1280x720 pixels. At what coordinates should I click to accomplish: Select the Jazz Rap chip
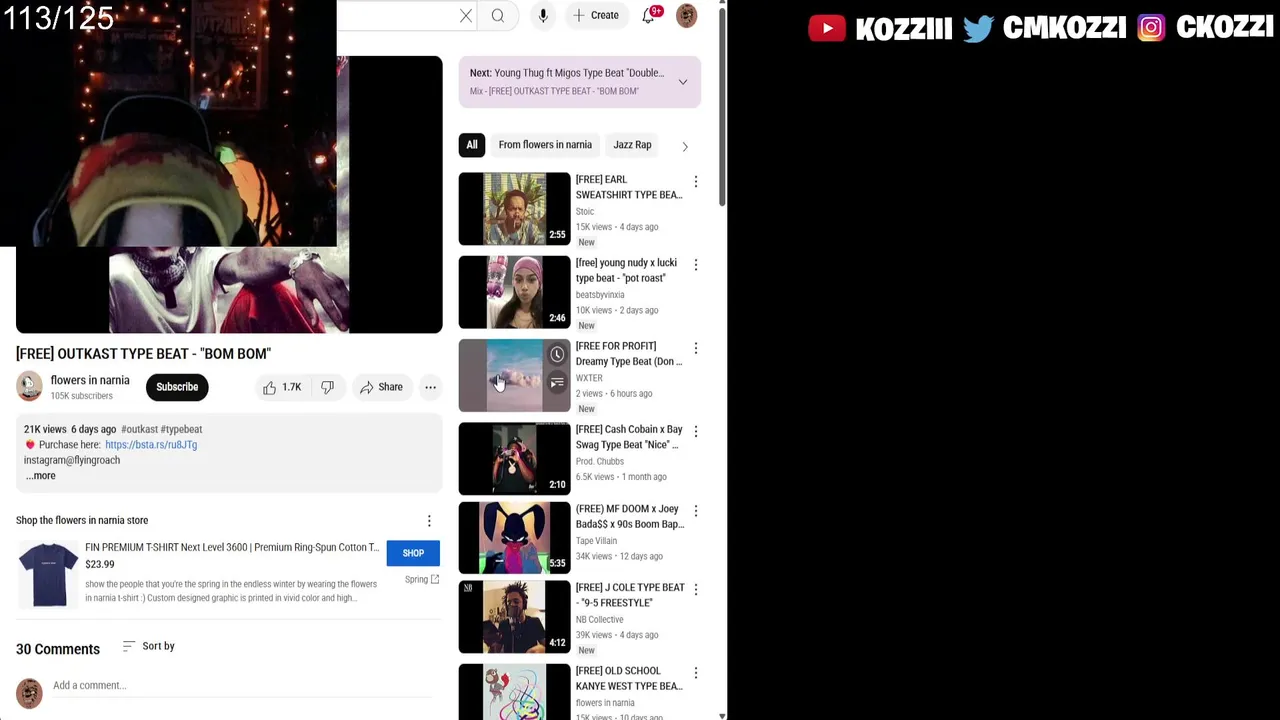[x=632, y=145]
